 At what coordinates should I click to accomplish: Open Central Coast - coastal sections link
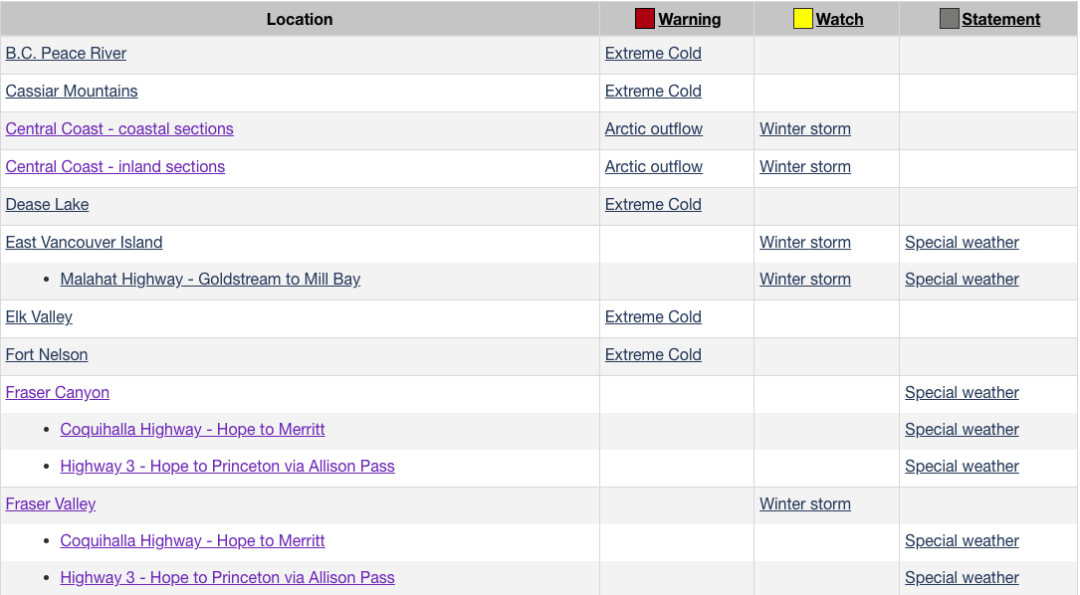tap(119, 129)
